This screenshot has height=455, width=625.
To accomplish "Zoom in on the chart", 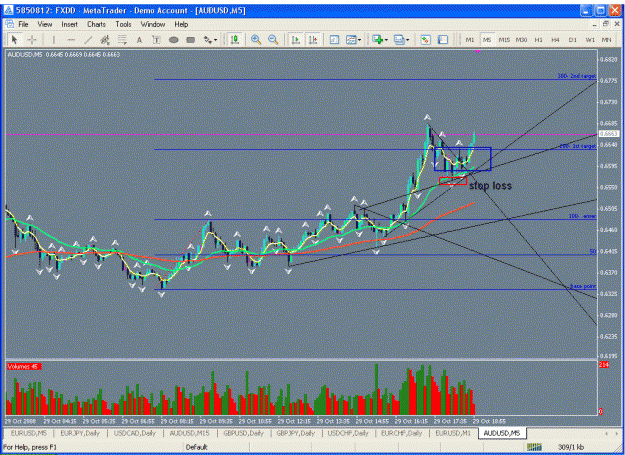I will tap(256, 39).
